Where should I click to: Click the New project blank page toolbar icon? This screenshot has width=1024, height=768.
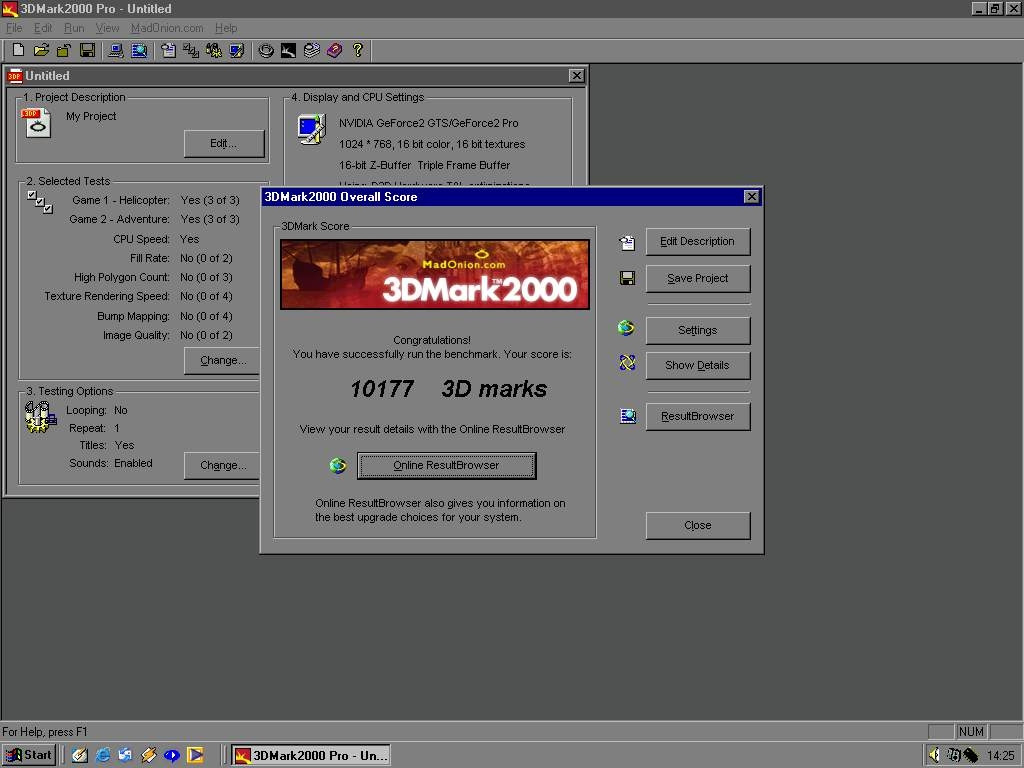click(19, 50)
